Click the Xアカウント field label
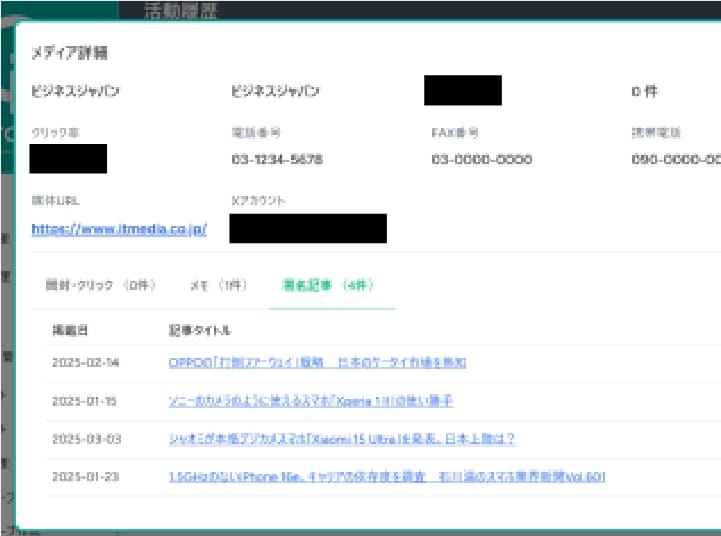 [258, 200]
